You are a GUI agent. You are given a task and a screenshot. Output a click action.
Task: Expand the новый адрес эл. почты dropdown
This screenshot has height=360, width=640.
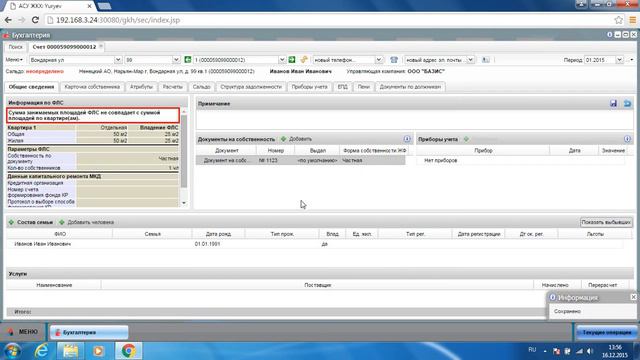tap(470, 60)
